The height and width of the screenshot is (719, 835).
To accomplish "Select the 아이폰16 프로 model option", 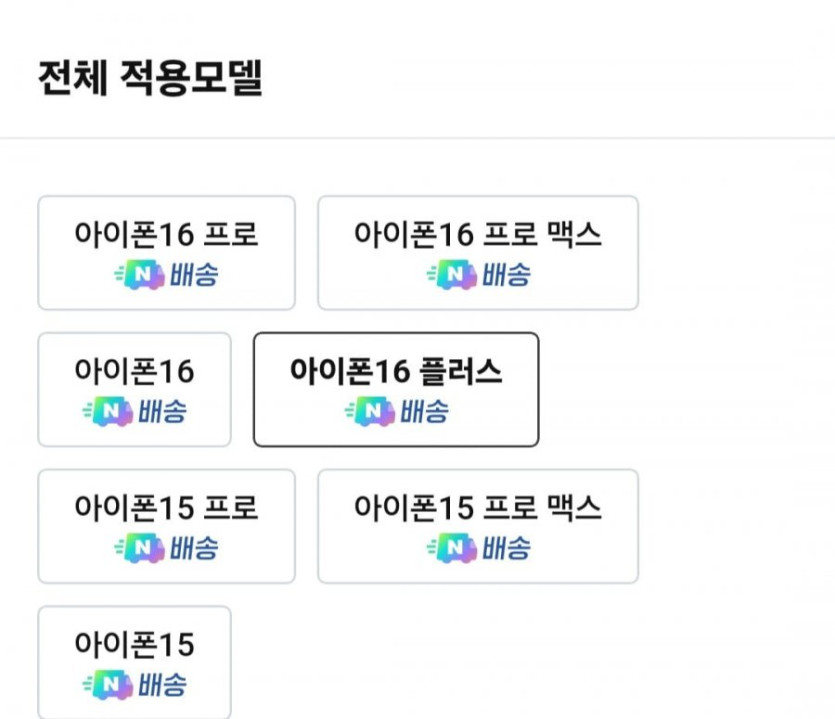I will click(166, 235).
